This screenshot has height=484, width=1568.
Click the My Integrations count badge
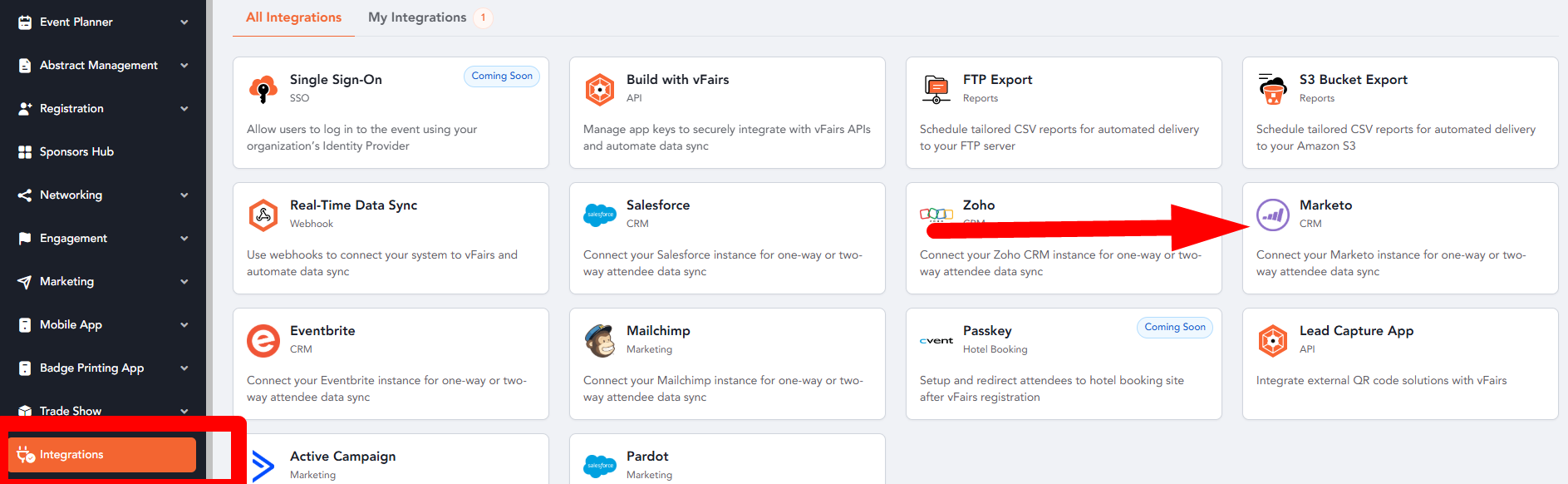point(483,17)
